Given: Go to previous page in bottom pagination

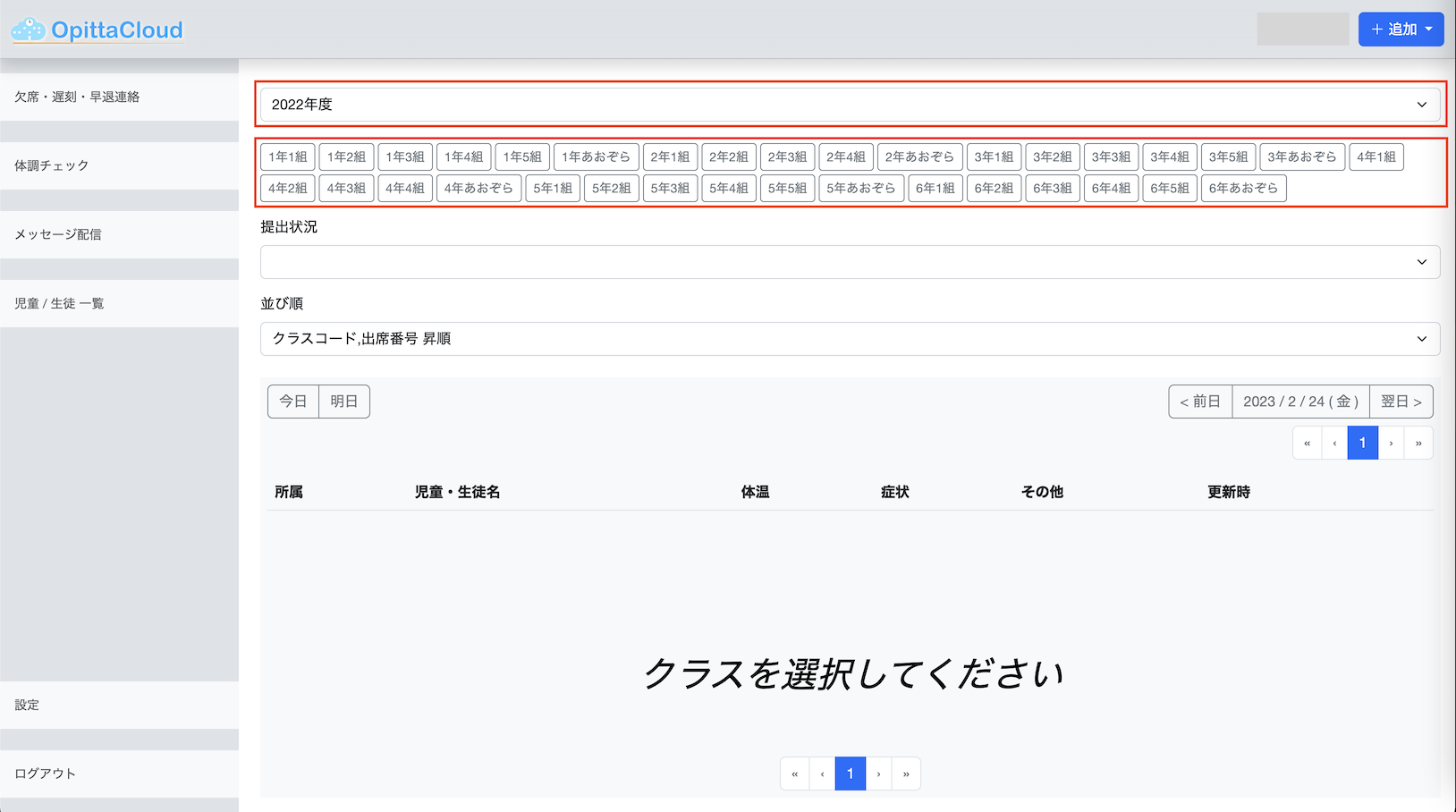Looking at the screenshot, I should [822, 774].
